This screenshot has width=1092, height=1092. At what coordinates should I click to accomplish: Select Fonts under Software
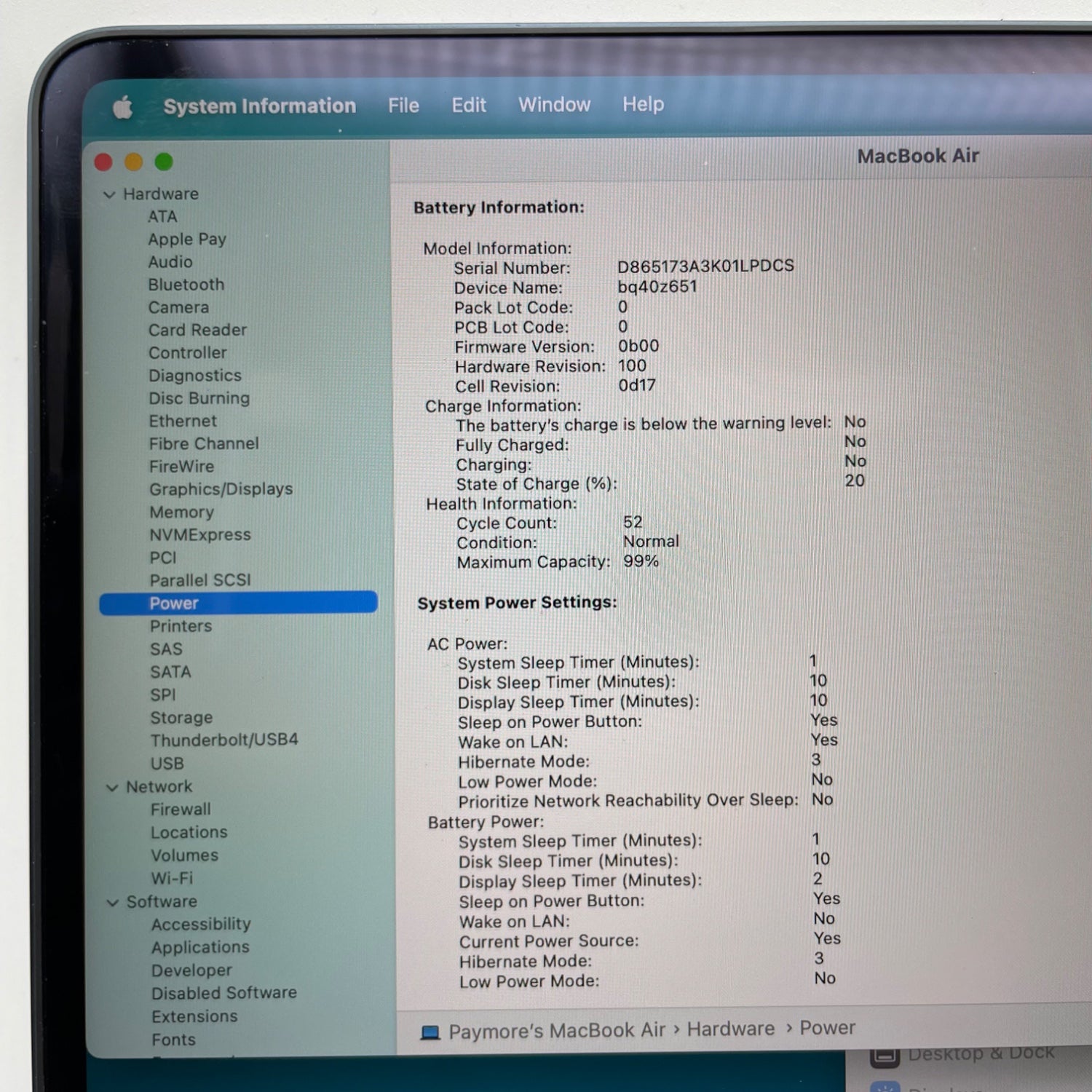[173, 1040]
